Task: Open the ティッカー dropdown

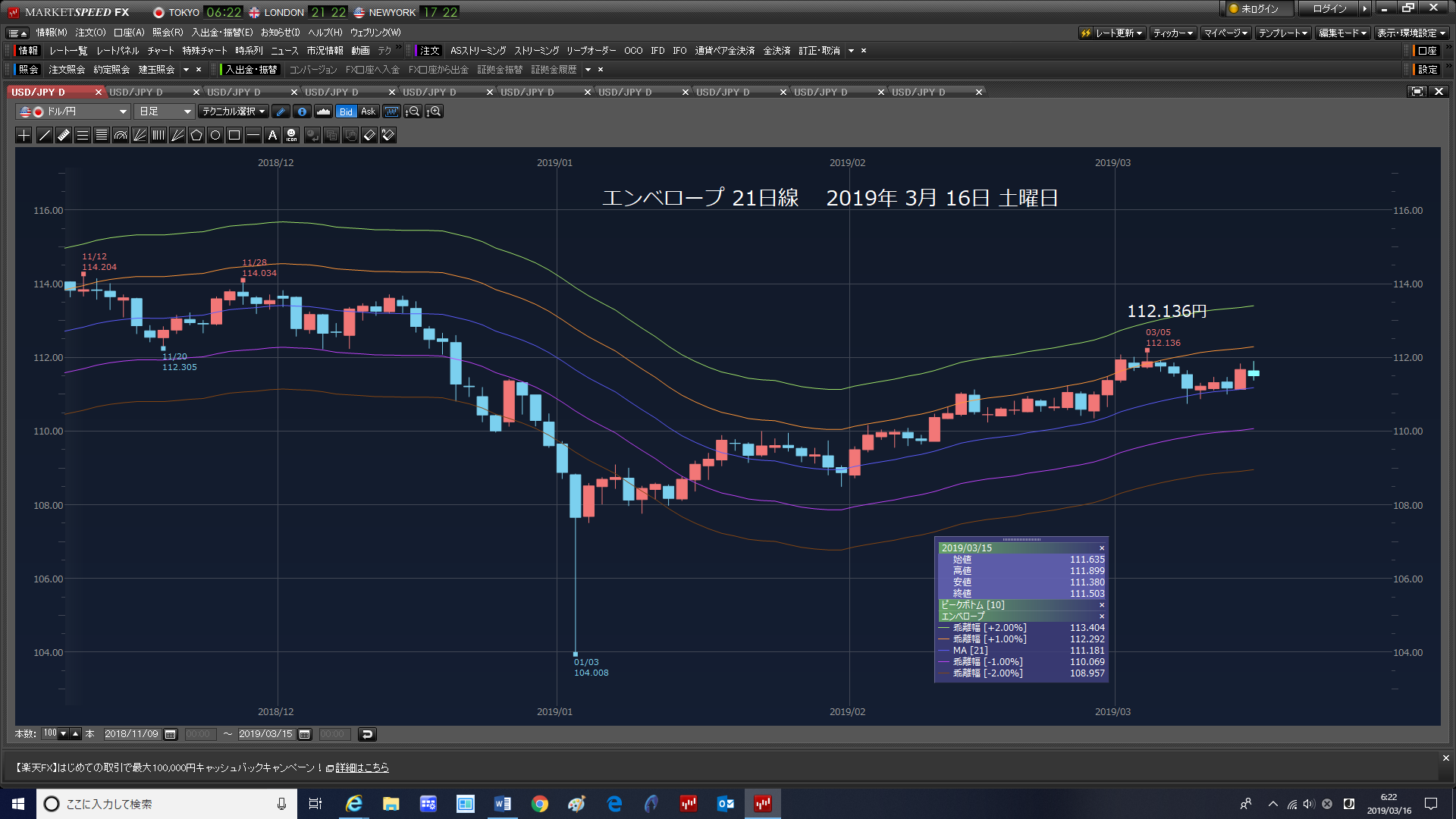Action: [1173, 33]
